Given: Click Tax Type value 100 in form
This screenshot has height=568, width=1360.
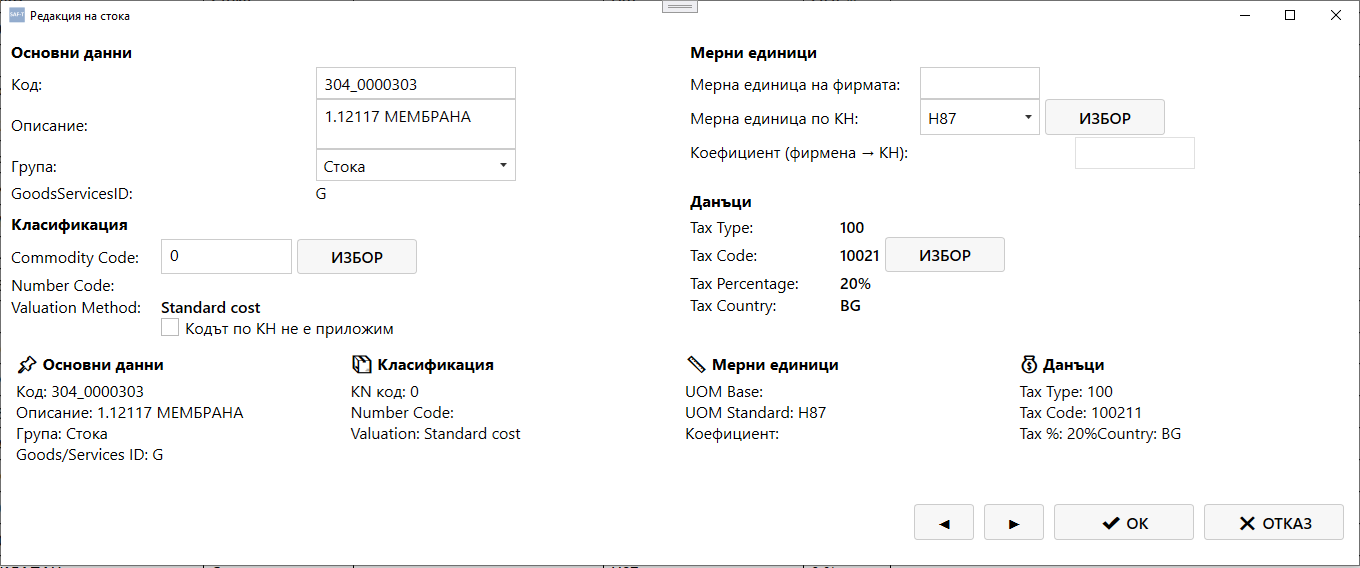Looking at the screenshot, I should [852, 228].
